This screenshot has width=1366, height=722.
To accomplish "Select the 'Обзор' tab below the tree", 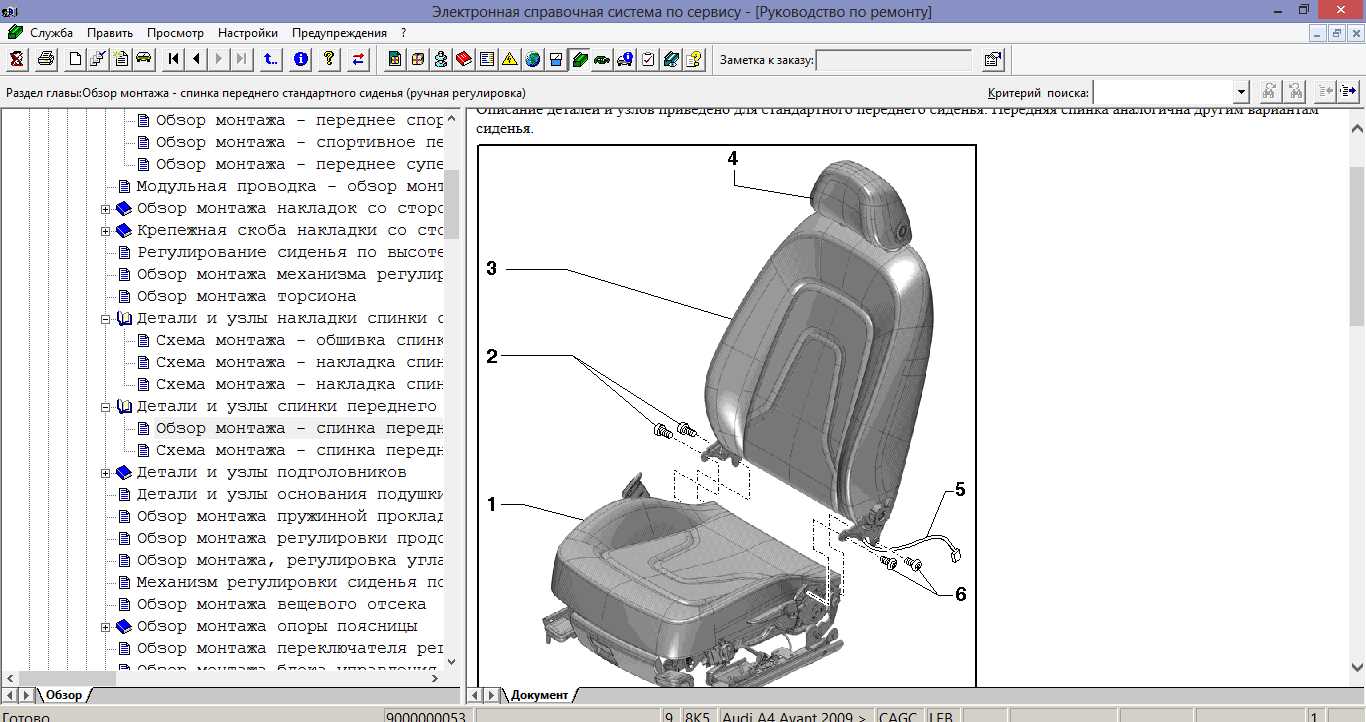I will pos(64,695).
